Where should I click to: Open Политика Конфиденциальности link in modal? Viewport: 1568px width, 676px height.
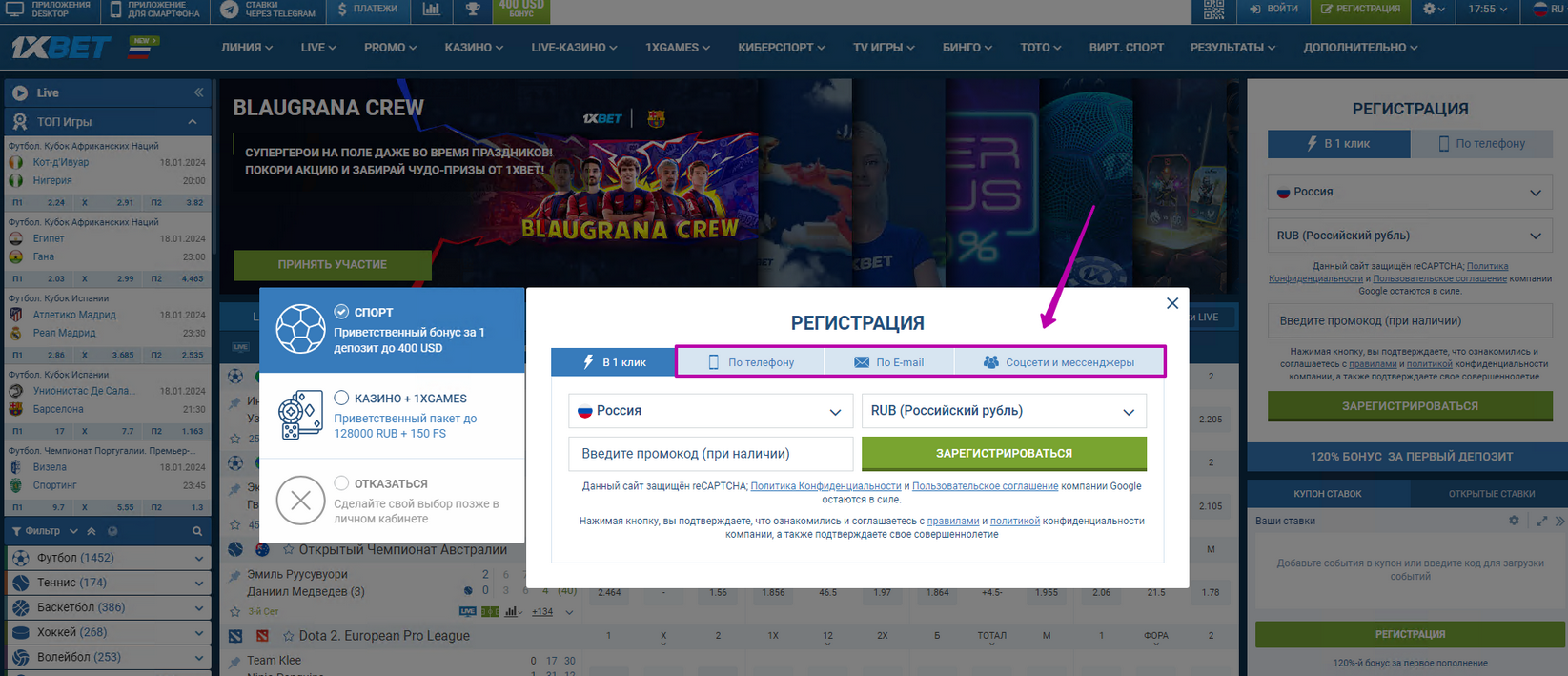(x=825, y=486)
